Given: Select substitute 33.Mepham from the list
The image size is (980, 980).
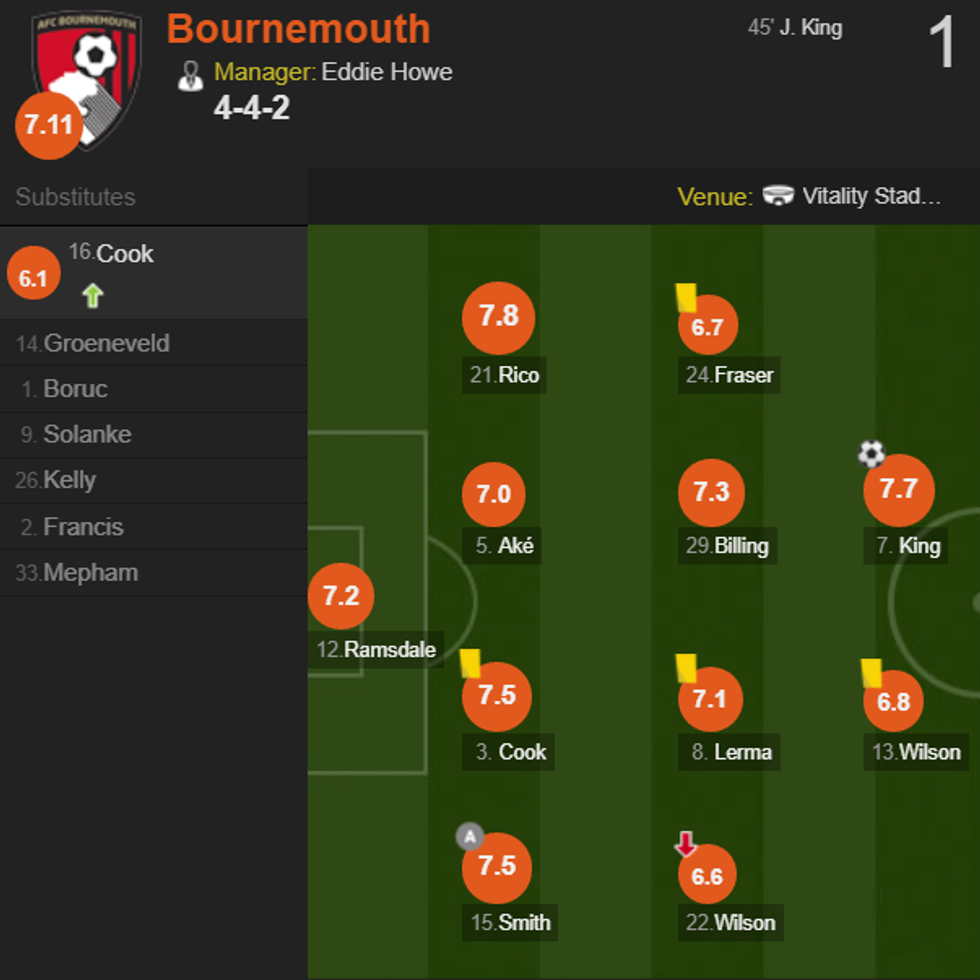Looking at the screenshot, I should (78, 573).
